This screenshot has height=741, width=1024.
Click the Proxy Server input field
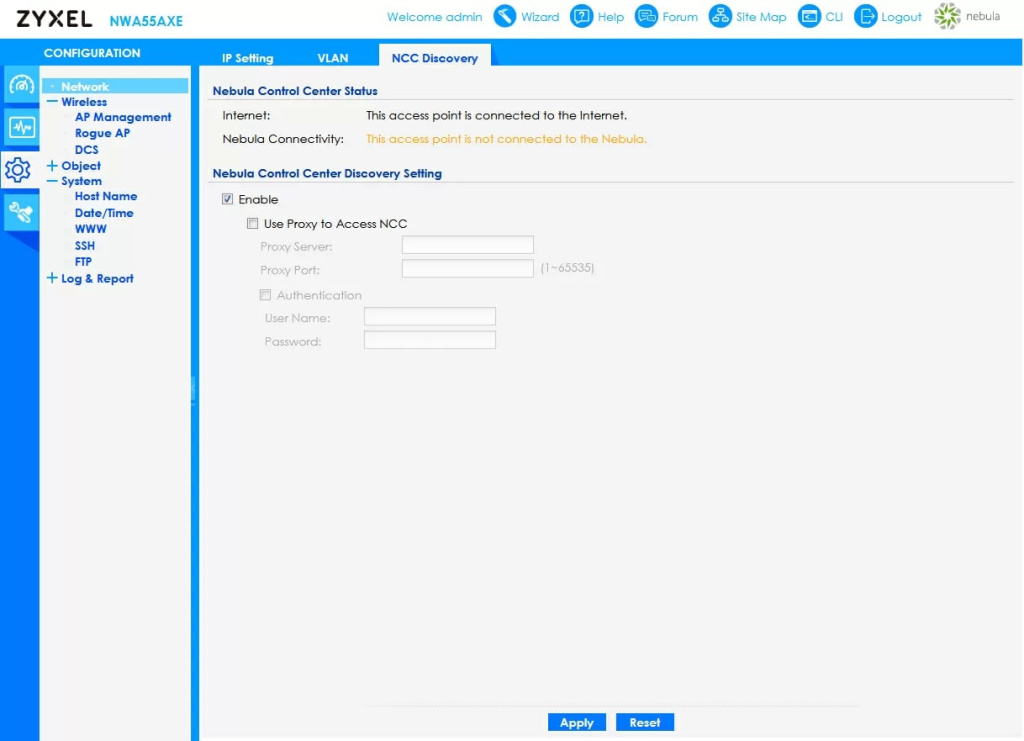click(x=467, y=245)
